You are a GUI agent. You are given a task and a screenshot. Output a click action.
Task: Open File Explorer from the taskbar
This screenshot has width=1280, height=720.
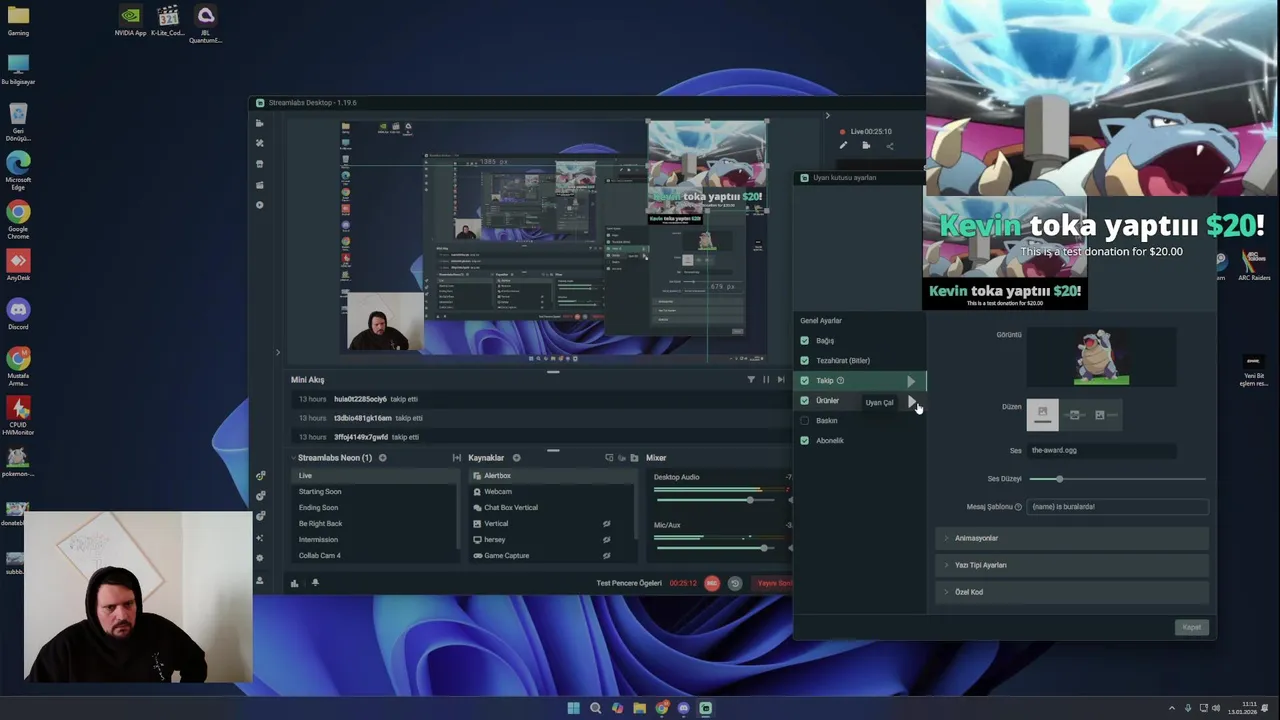click(639, 708)
